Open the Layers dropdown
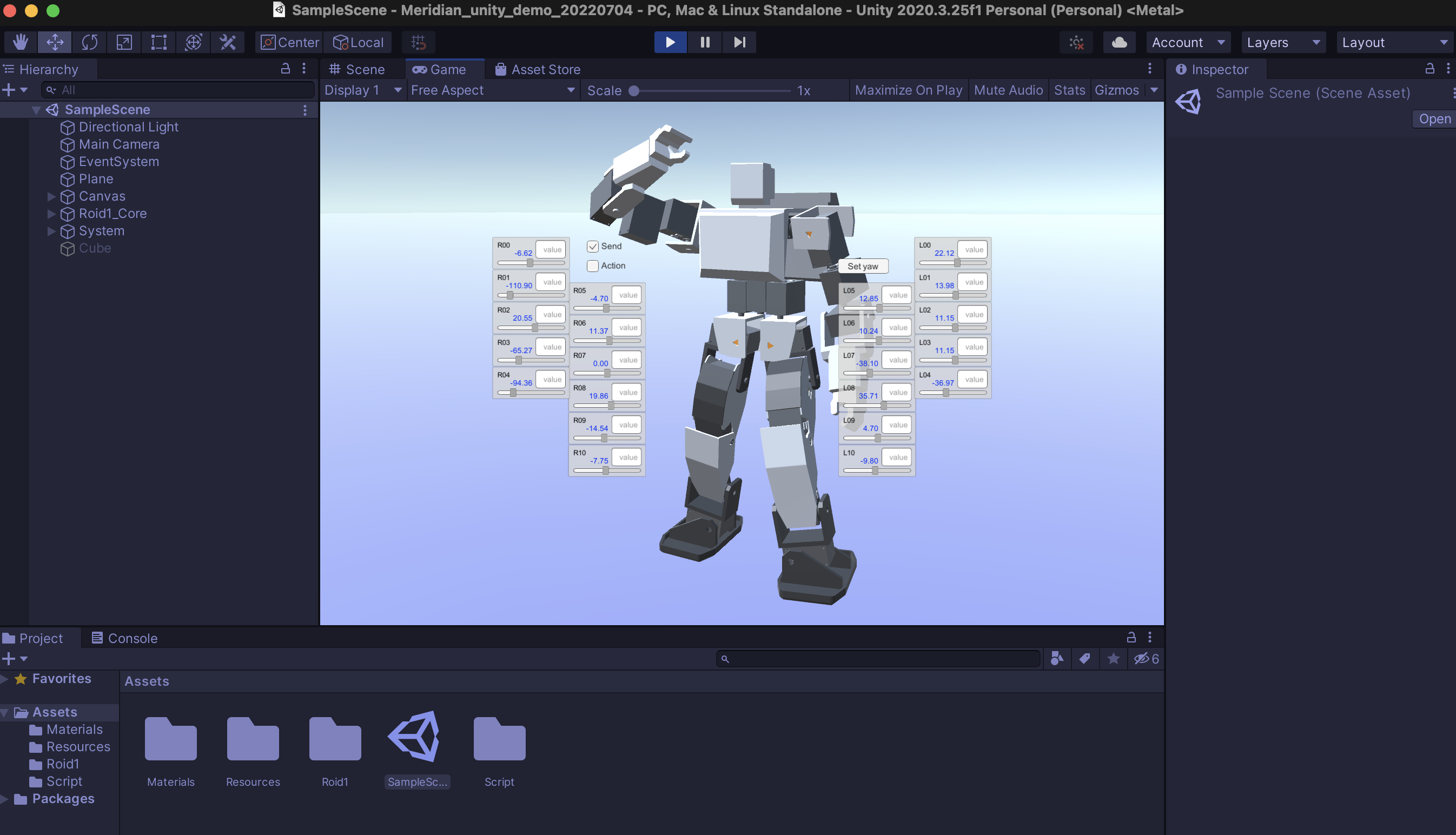This screenshot has height=835, width=1456. pyautogui.click(x=1283, y=42)
